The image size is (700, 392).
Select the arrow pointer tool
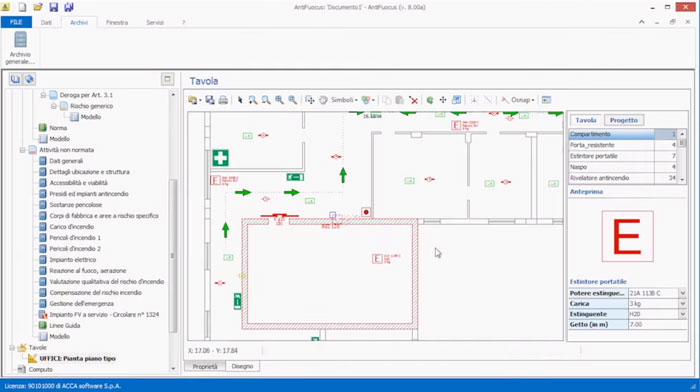pyautogui.click(x=240, y=100)
